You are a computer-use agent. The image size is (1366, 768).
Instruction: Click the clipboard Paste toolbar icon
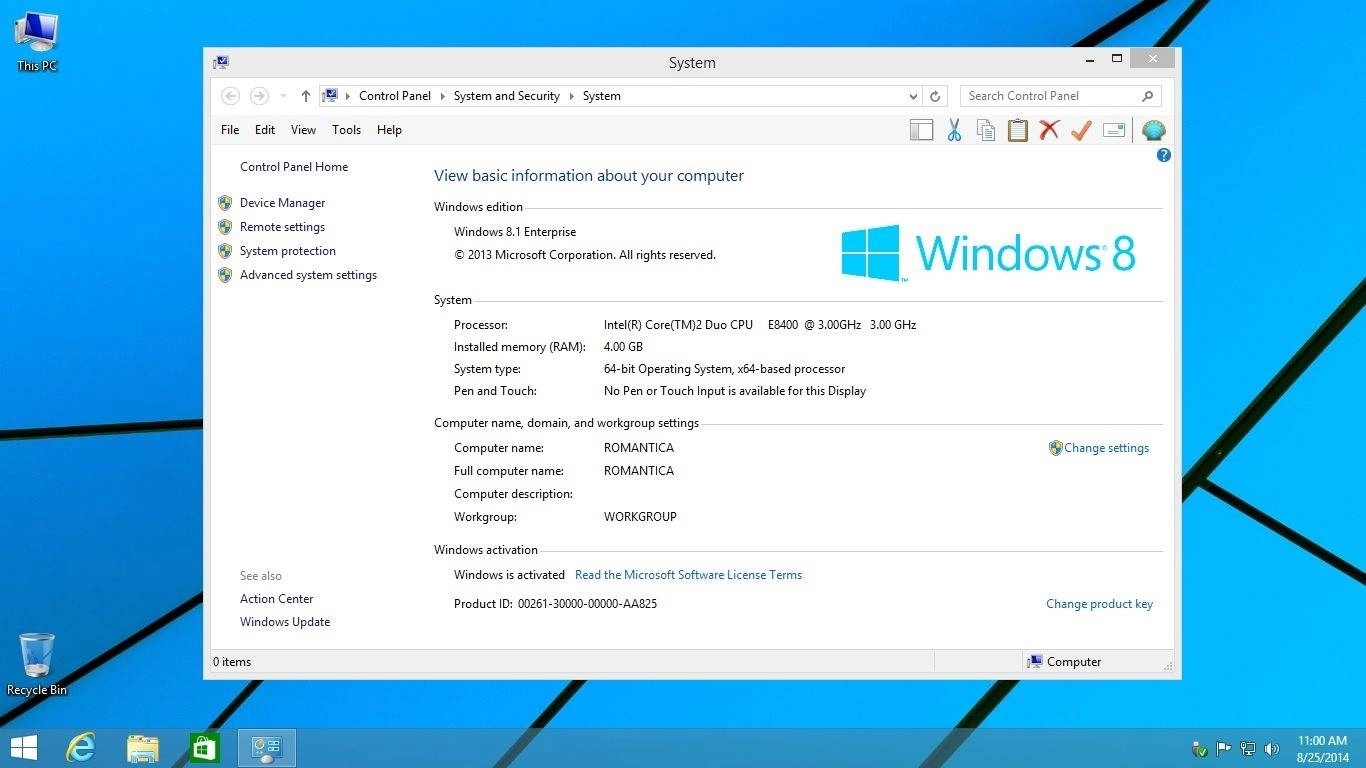(x=1018, y=130)
